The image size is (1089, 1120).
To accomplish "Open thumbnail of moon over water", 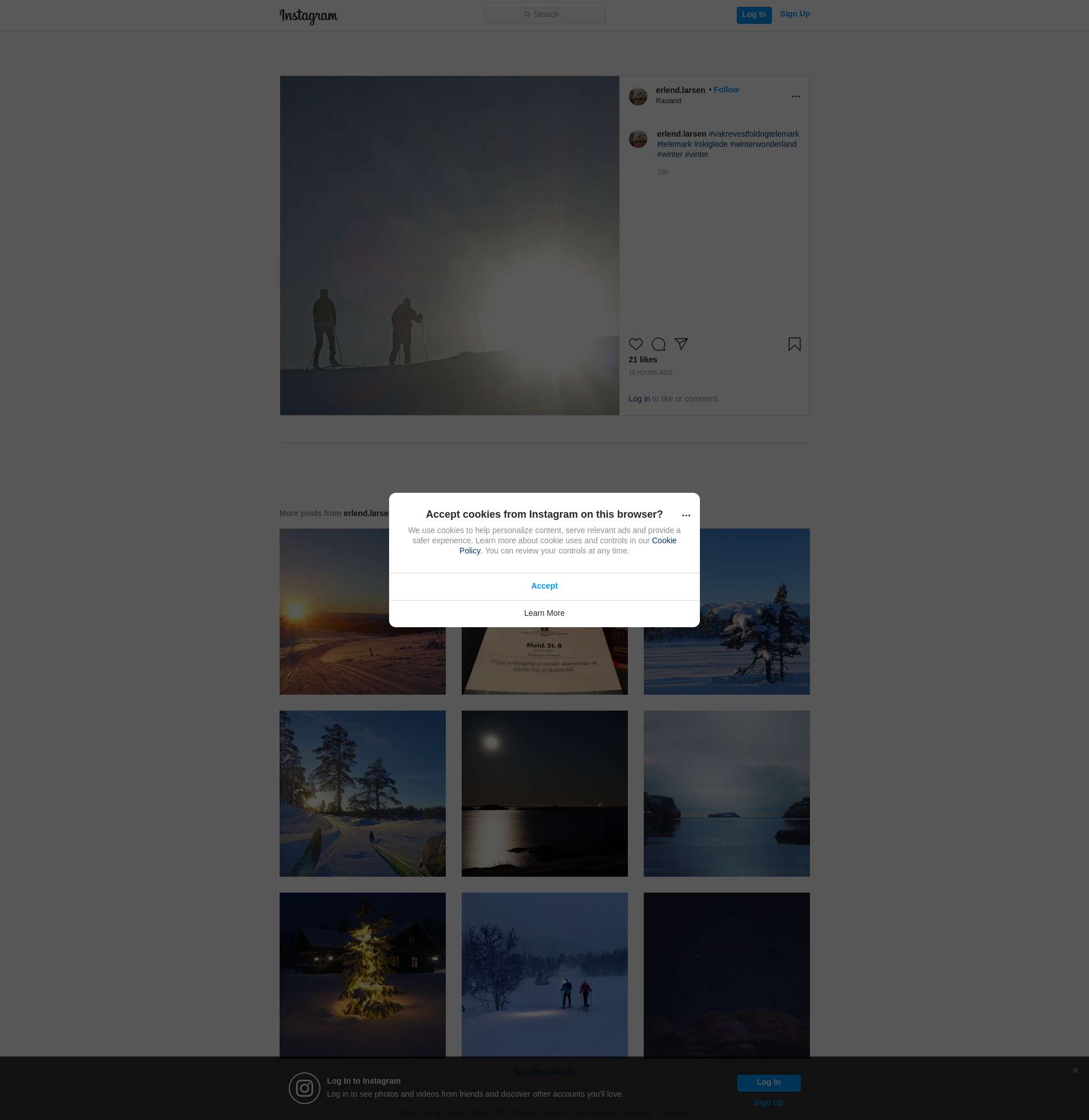I will [544, 793].
